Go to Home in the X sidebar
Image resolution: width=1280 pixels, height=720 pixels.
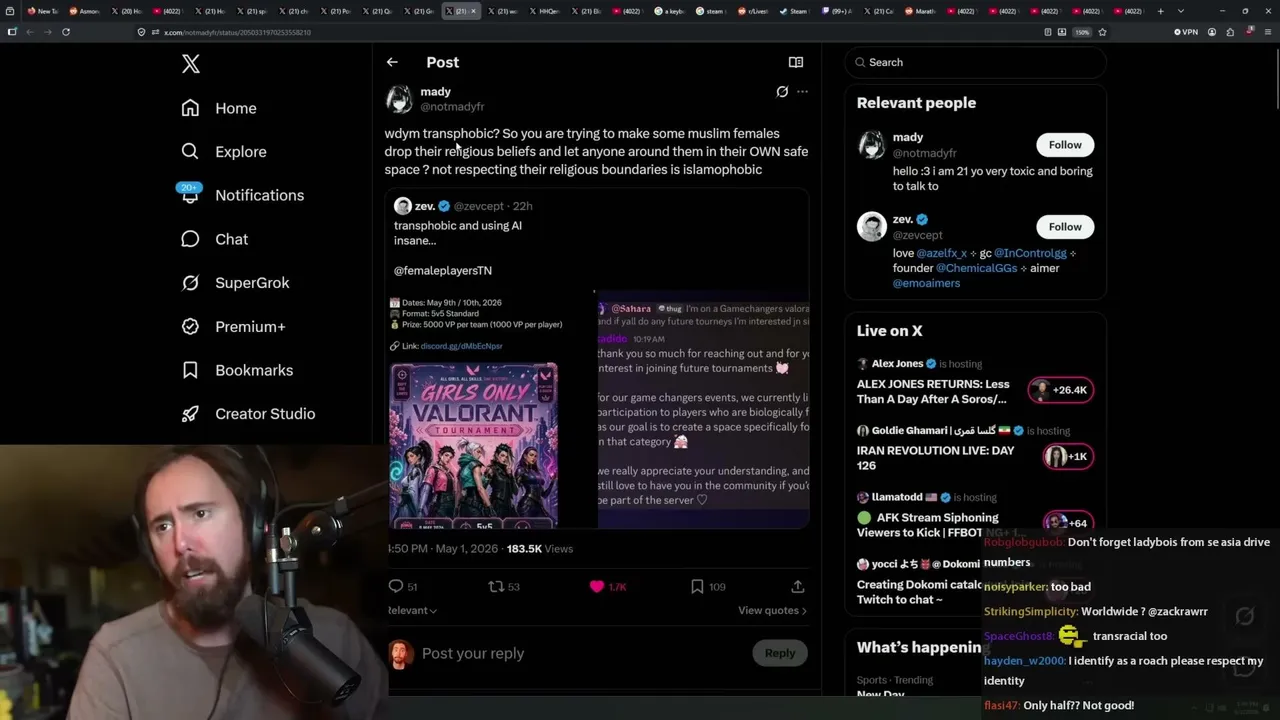click(219, 108)
